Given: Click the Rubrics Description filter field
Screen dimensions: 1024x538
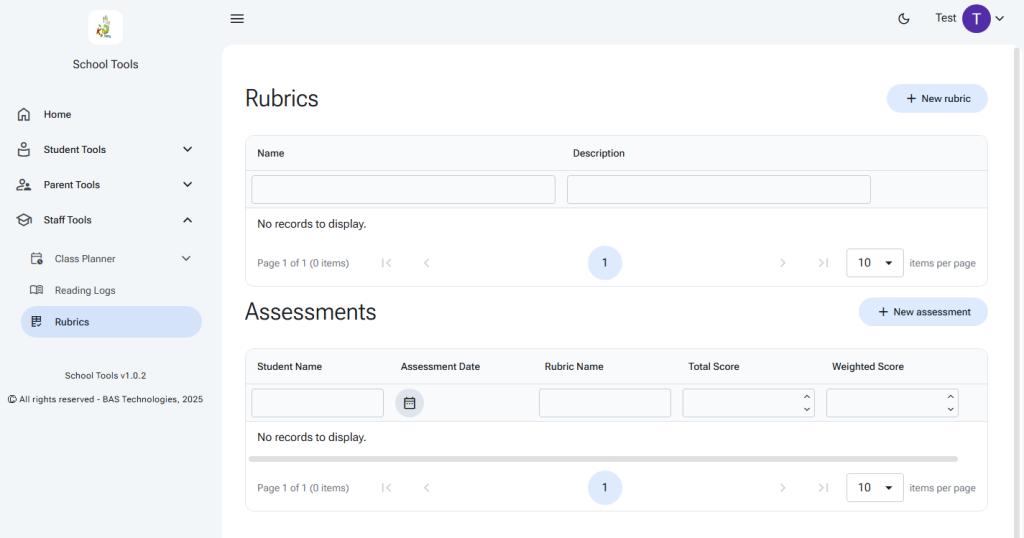Looking at the screenshot, I should click(x=718, y=190).
